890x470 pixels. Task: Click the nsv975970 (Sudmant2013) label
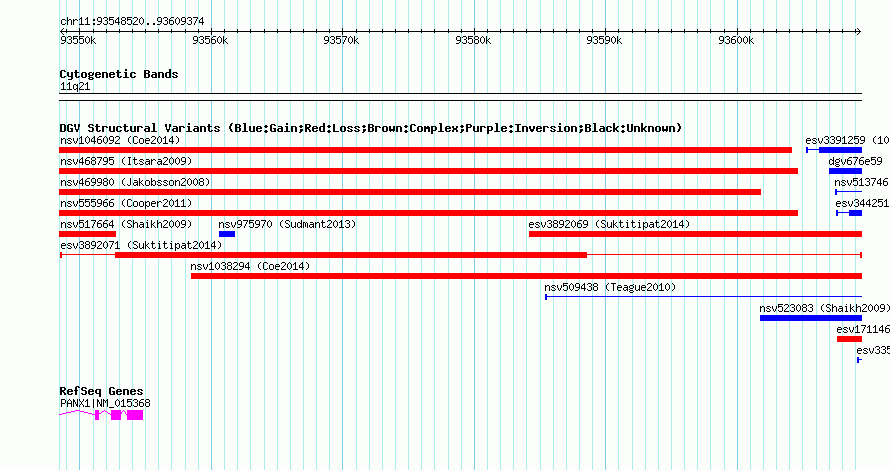pos(287,224)
